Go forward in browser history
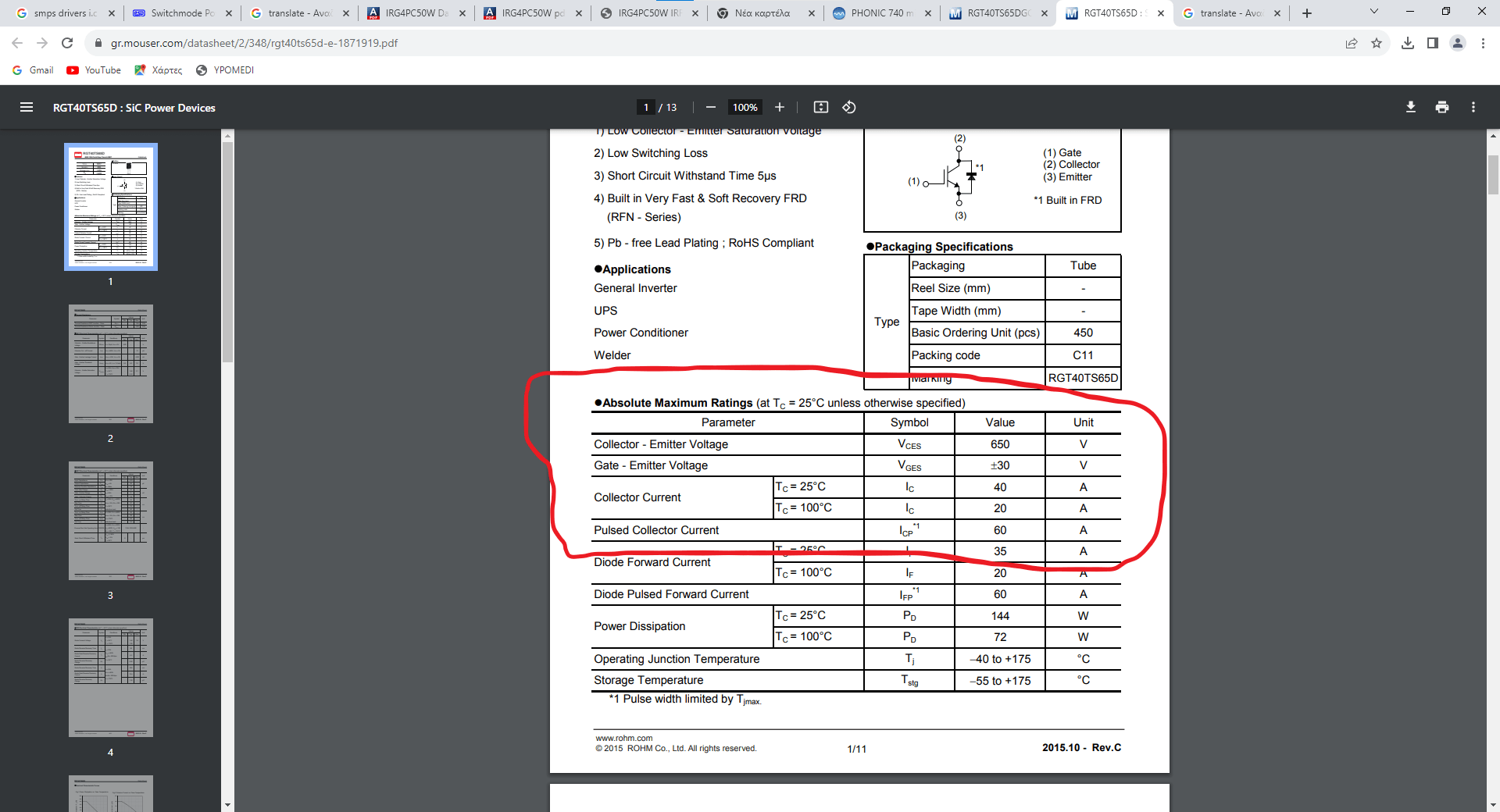This screenshot has width=1500, height=812. point(42,43)
